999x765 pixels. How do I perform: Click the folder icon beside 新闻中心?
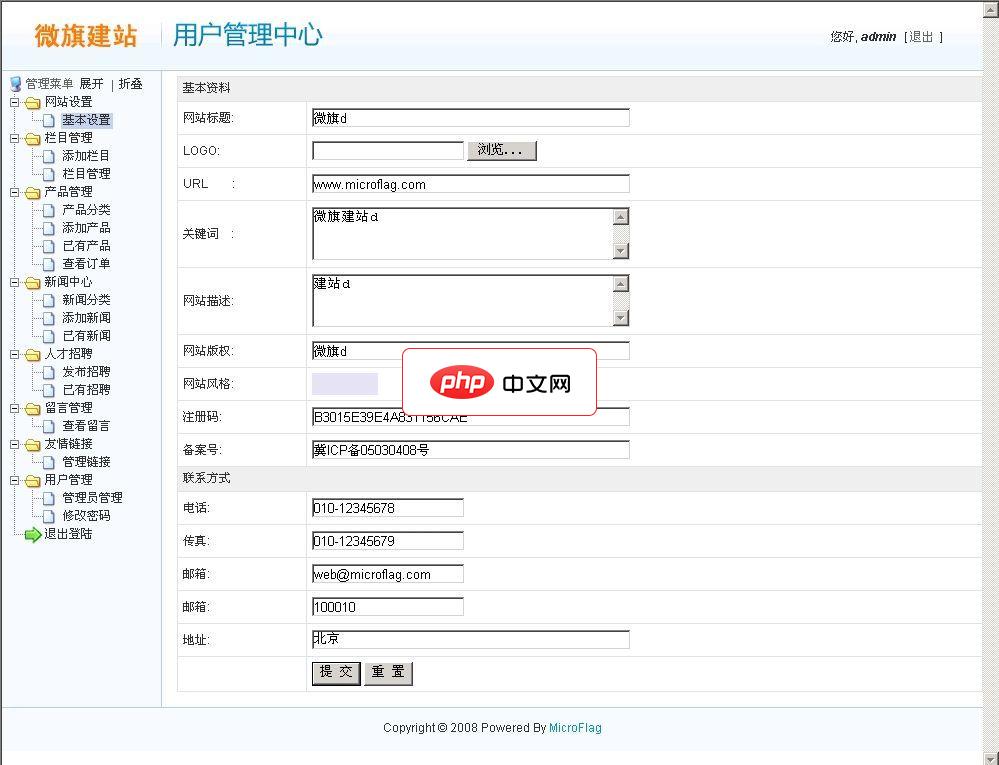pyautogui.click(x=32, y=282)
